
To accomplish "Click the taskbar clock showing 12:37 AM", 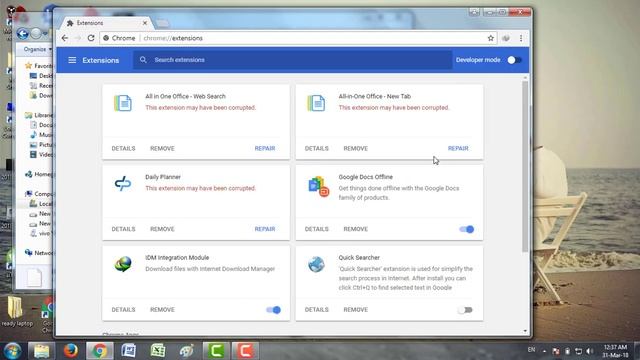I will coord(615,351).
